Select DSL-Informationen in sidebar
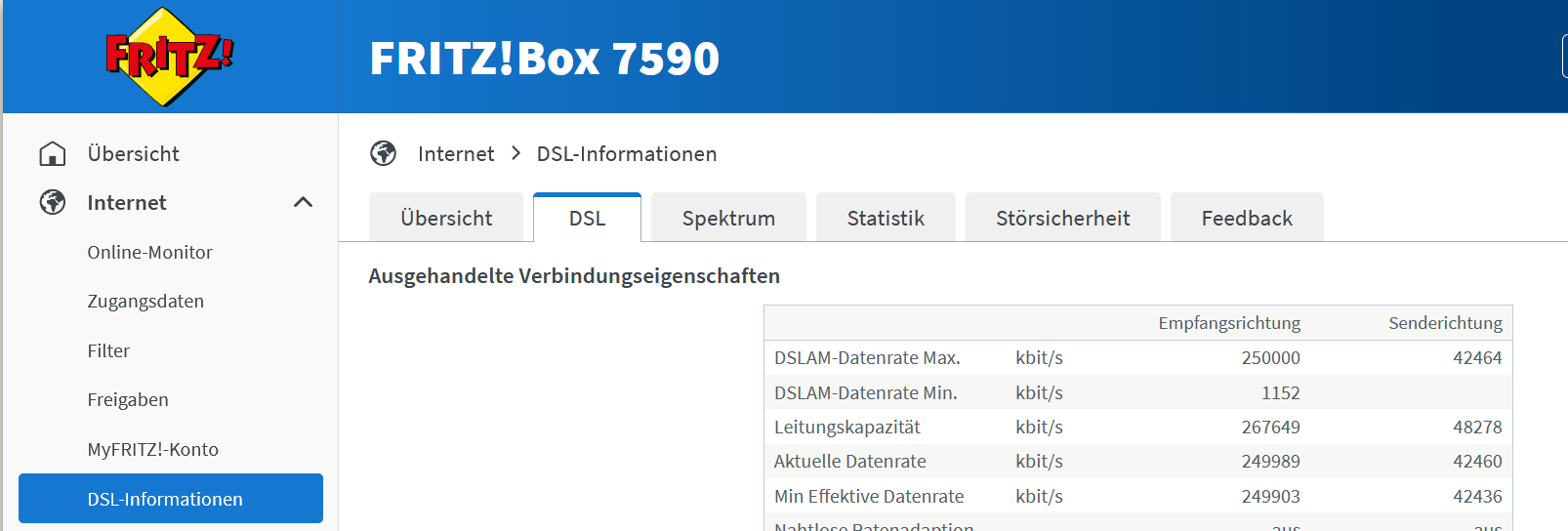This screenshot has width=1568, height=531. coord(171,499)
